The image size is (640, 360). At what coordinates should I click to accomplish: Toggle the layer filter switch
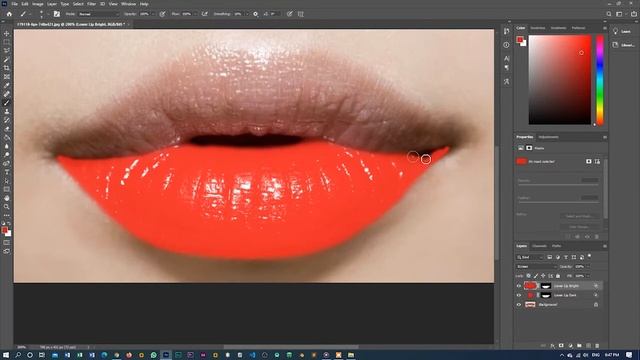[589, 256]
